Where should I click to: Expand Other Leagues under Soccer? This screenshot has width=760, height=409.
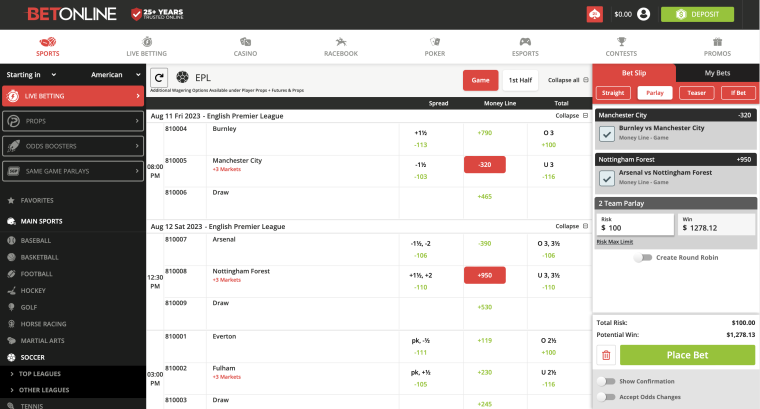point(44,390)
